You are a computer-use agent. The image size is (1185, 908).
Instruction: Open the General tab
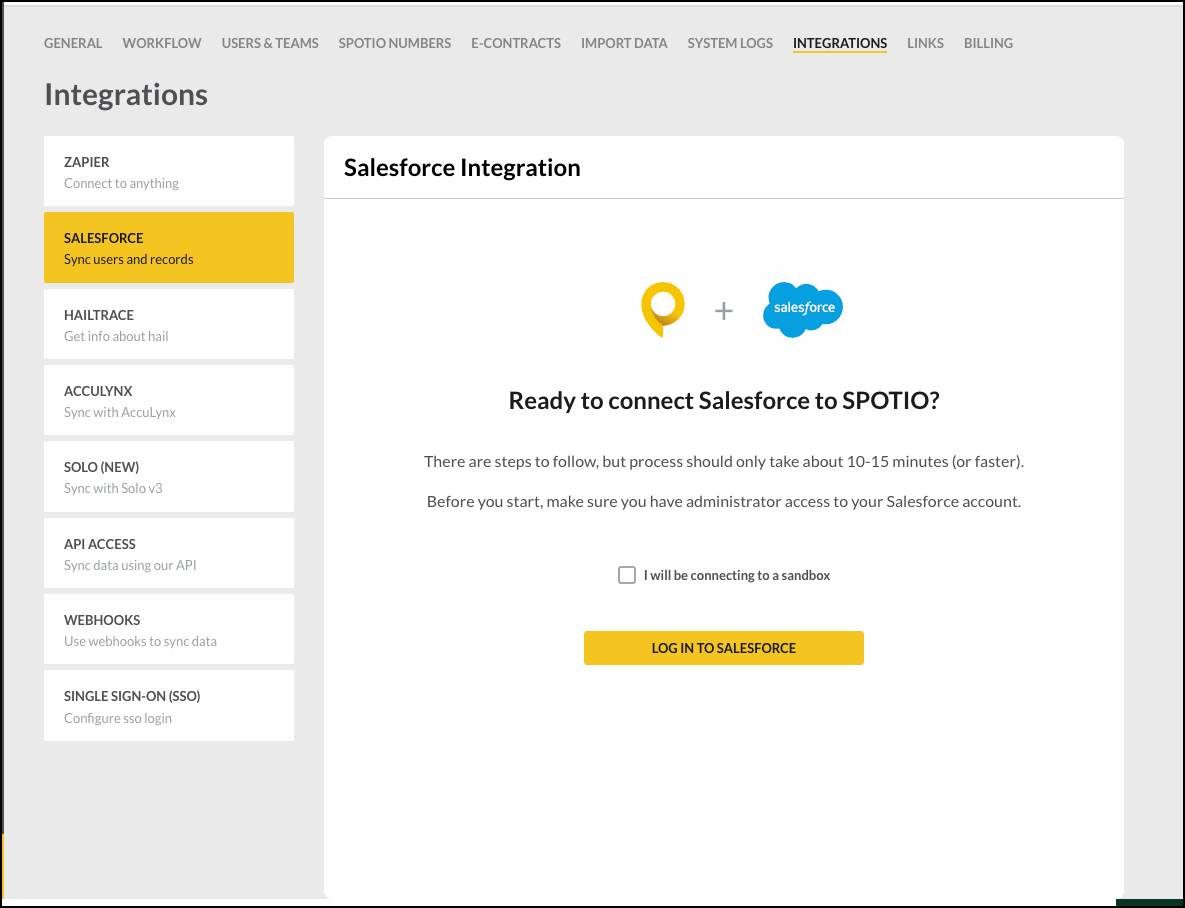(73, 43)
